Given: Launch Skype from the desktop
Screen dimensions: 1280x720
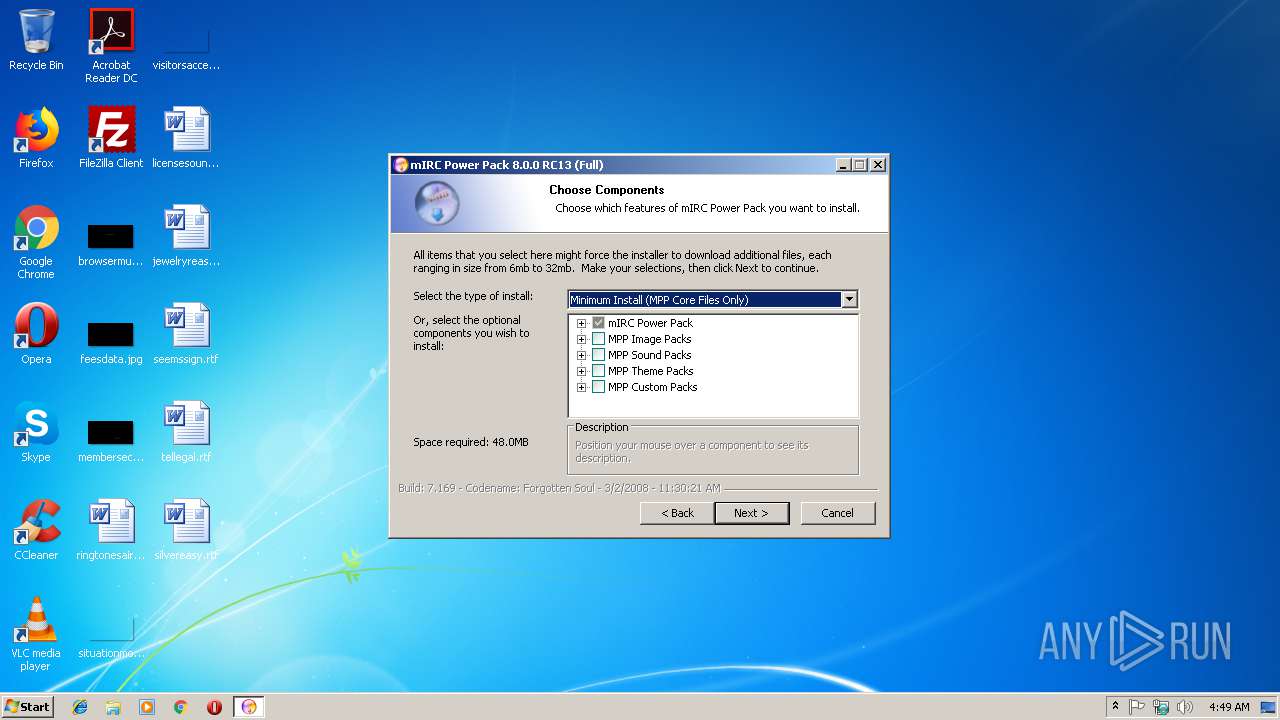Looking at the screenshot, I should coord(36,432).
